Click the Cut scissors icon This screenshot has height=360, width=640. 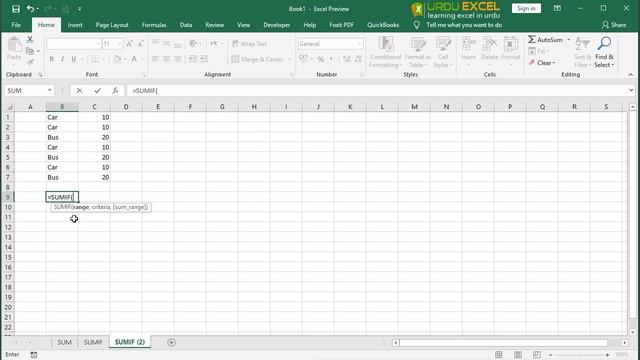pyautogui.click(x=30, y=39)
